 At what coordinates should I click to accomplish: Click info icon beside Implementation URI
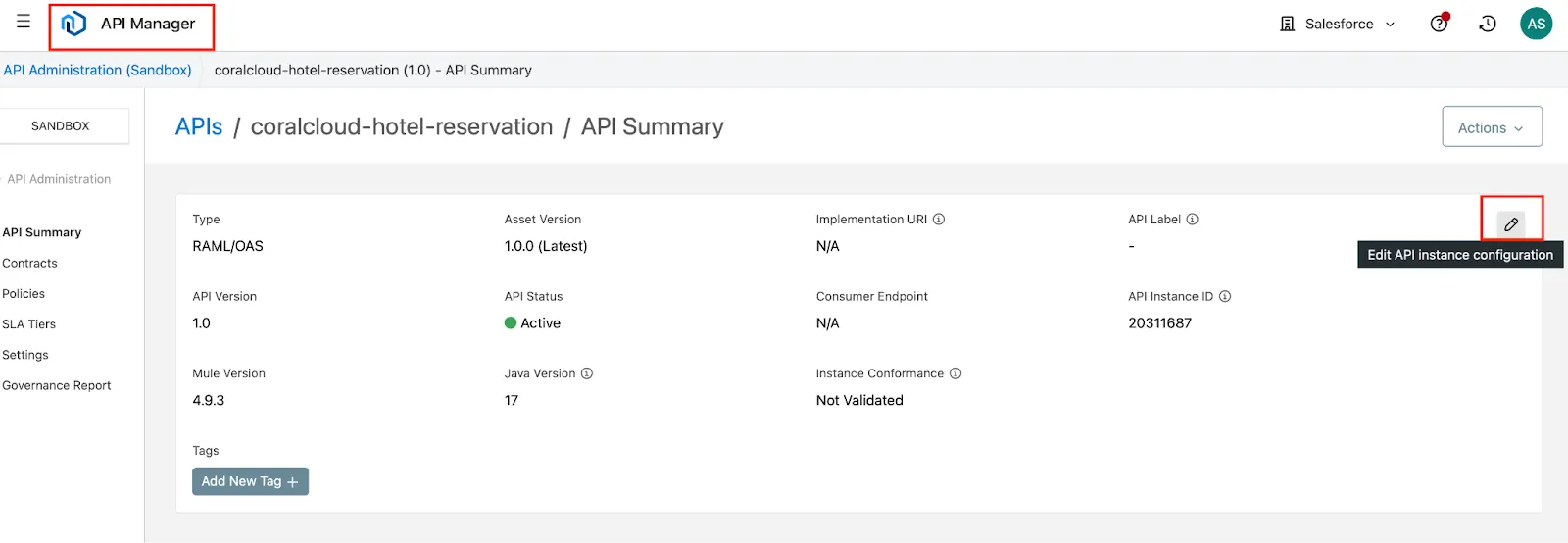939,220
